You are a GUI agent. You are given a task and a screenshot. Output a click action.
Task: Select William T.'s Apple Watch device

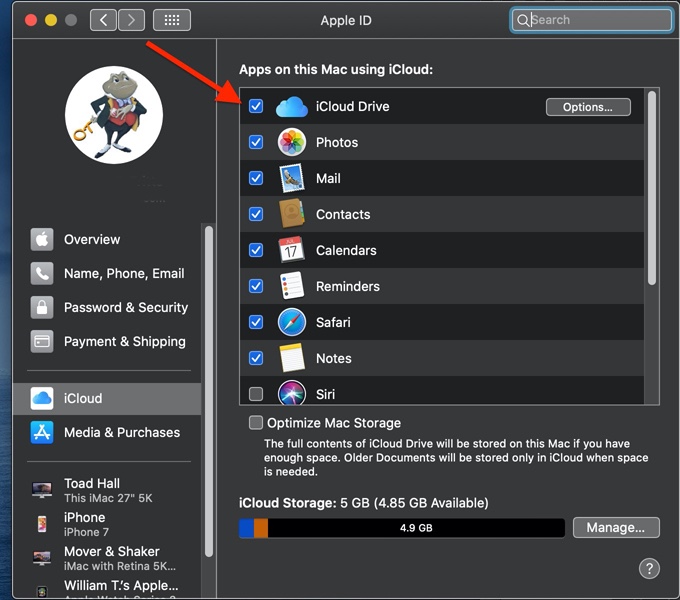pyautogui.click(x=108, y=588)
